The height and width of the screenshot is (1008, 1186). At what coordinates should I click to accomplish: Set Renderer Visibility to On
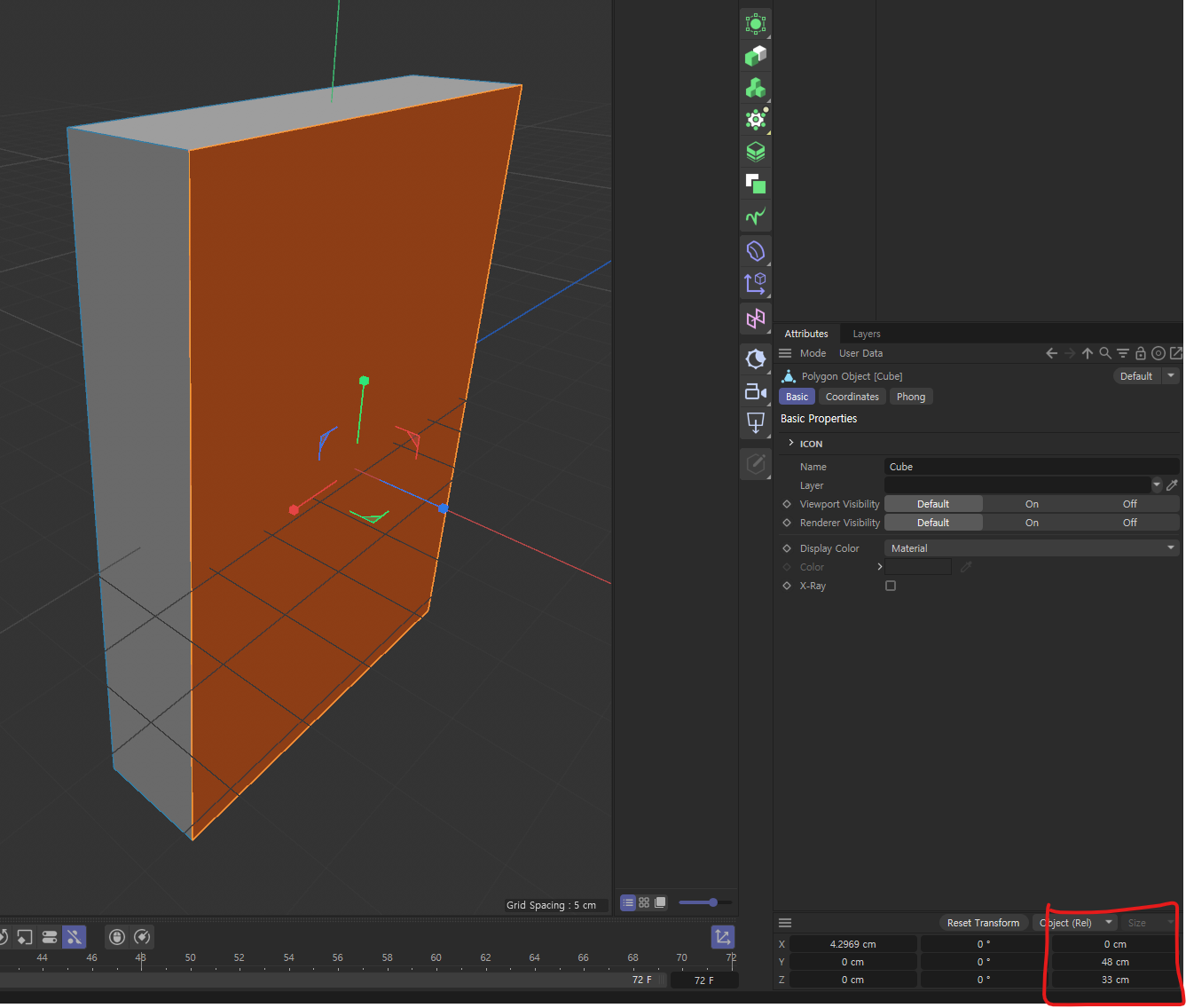click(1032, 523)
